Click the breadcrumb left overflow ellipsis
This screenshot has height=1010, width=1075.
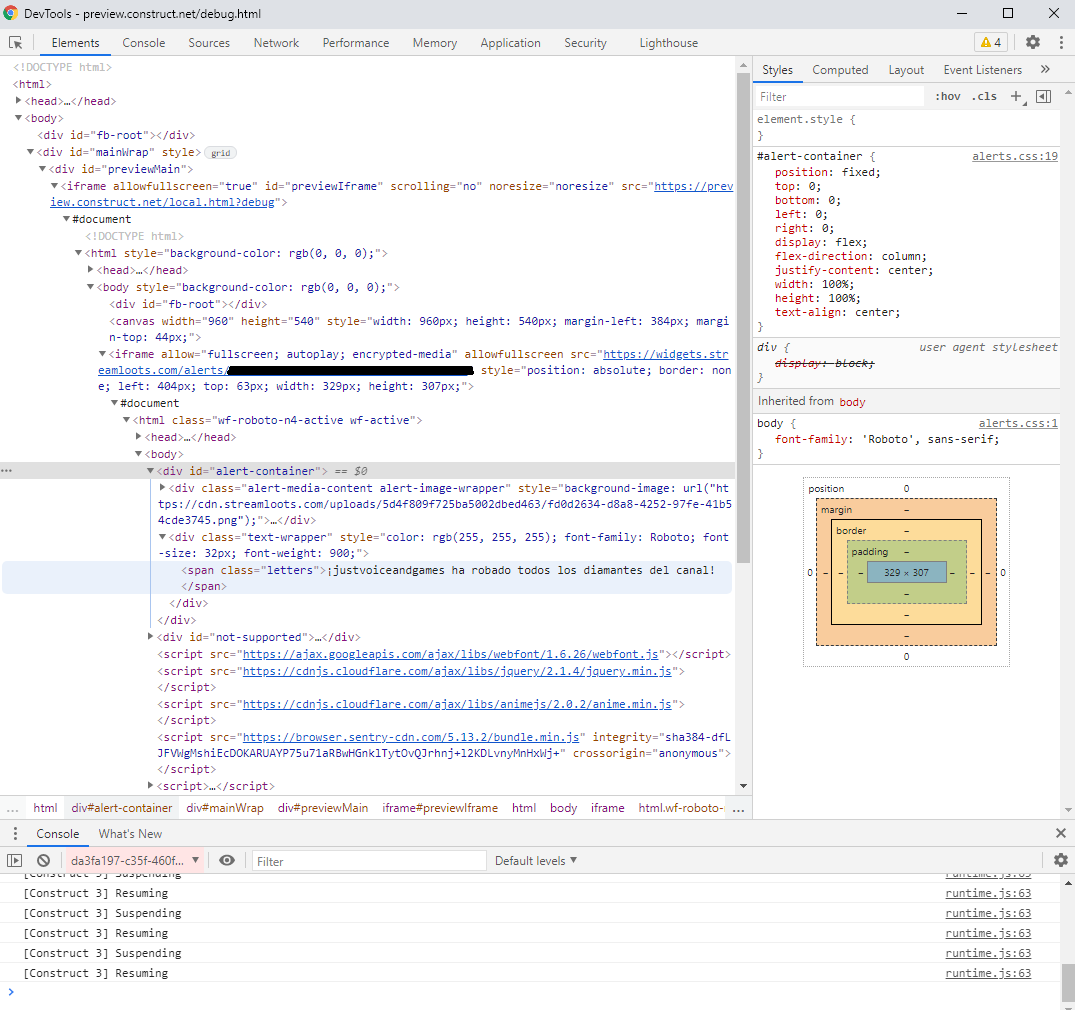pos(12,808)
